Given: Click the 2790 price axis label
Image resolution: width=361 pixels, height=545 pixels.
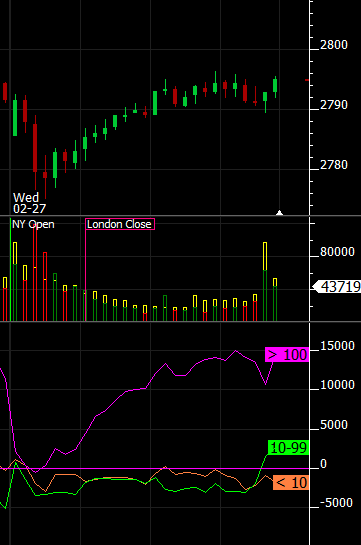Looking at the screenshot, I should coord(334,105).
